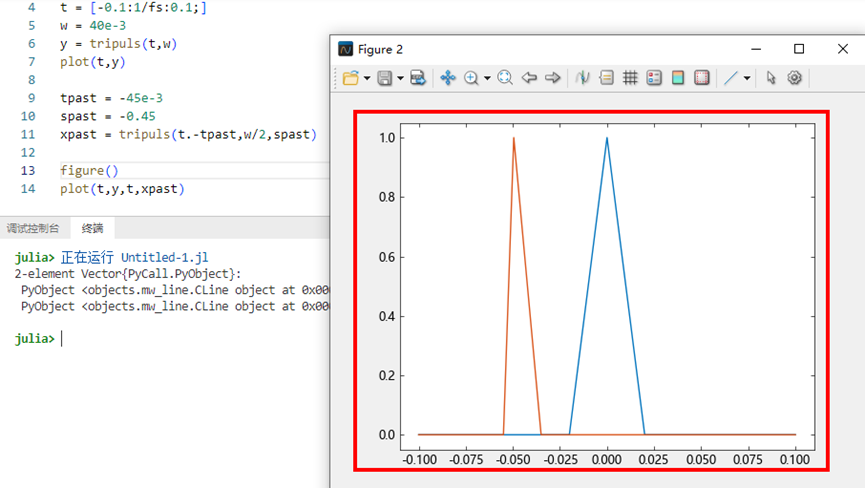Click the 1.0 y-axis tick label

387,138
